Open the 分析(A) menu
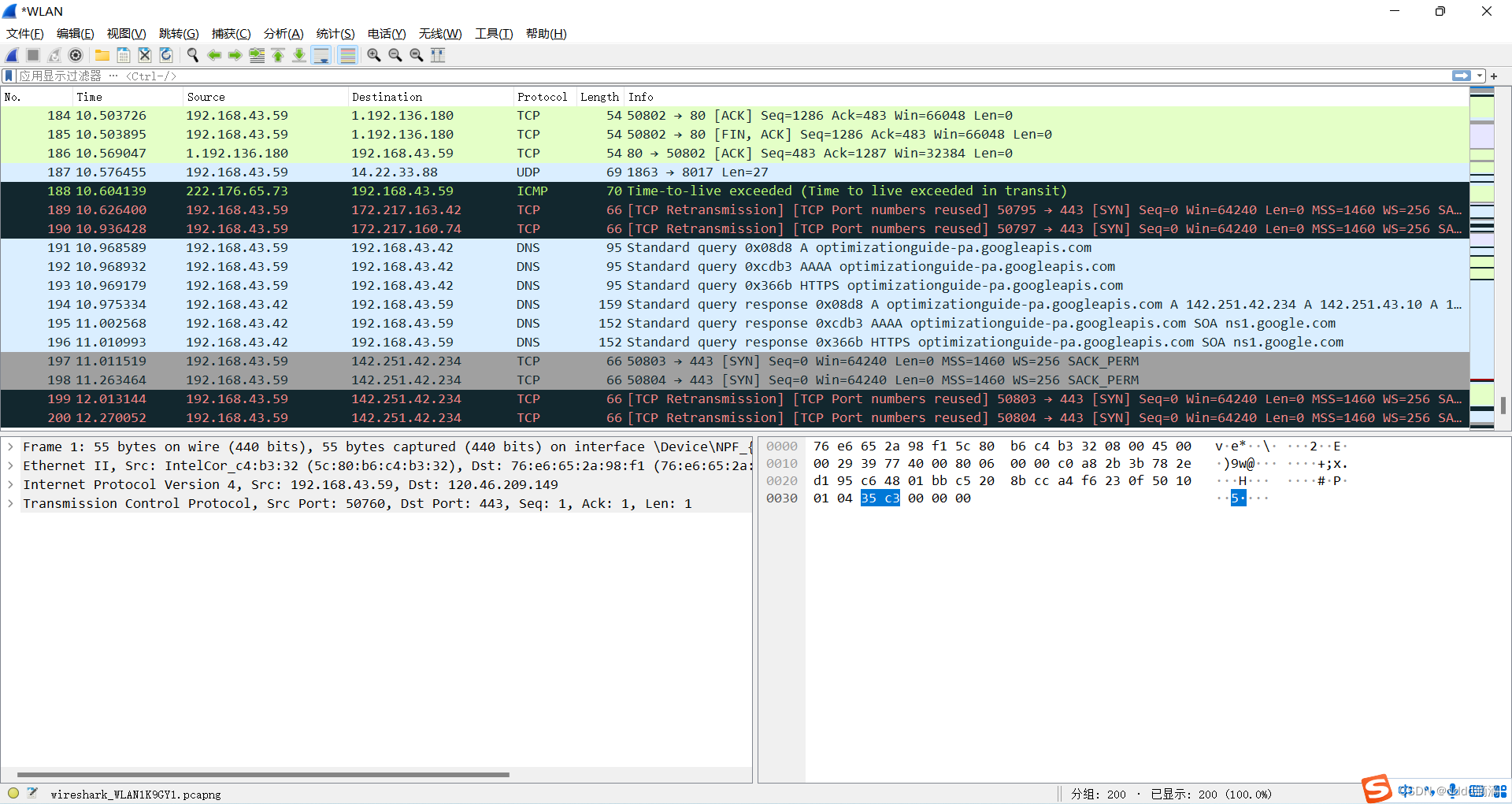 pyautogui.click(x=283, y=33)
